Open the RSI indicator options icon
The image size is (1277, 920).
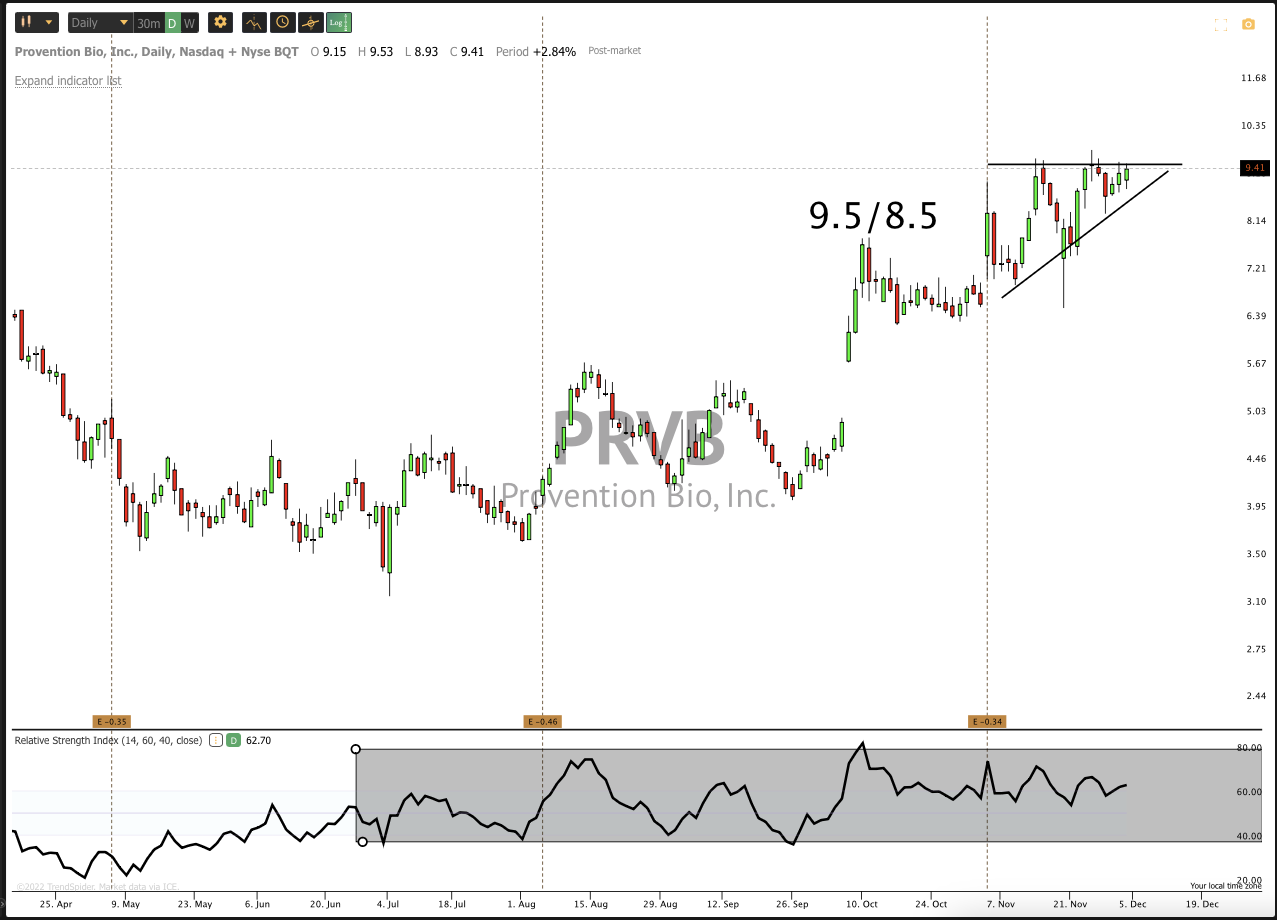tap(216, 740)
